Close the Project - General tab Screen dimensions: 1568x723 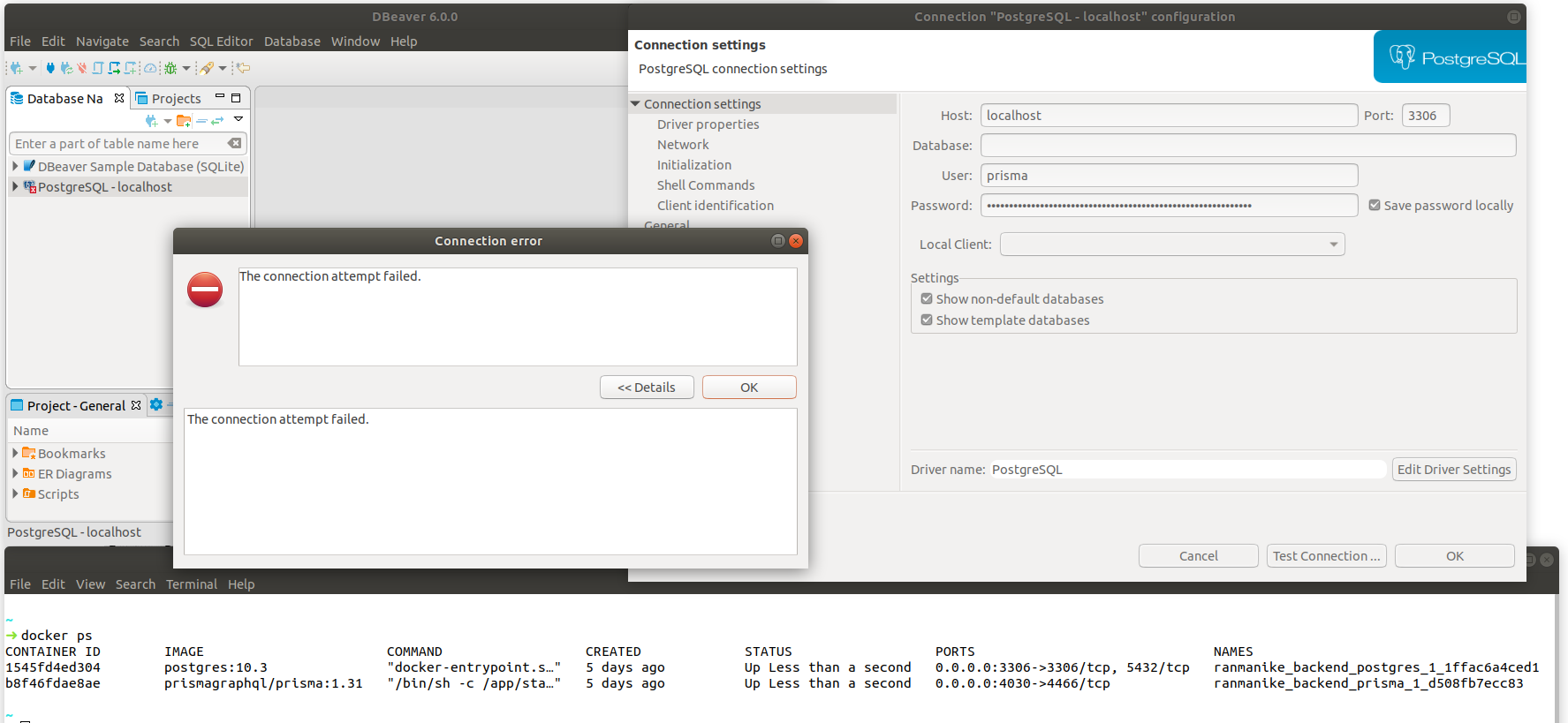136,405
